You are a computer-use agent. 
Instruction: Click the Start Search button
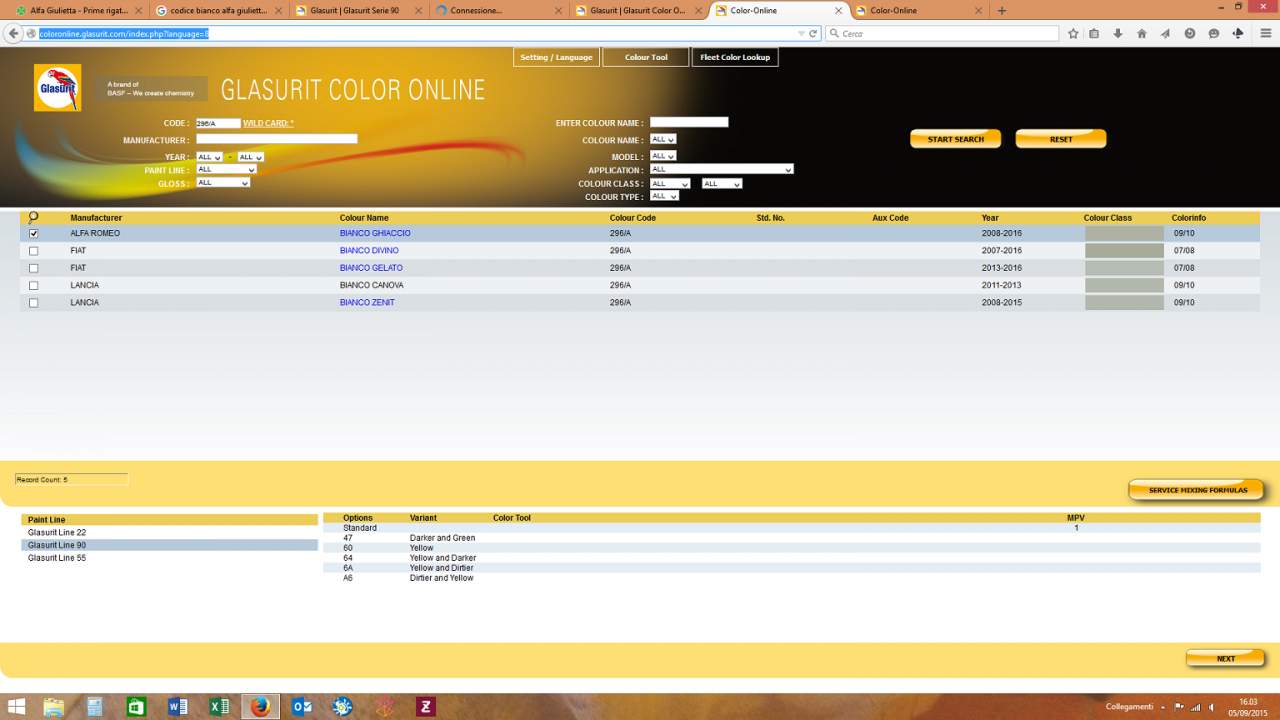(x=955, y=139)
